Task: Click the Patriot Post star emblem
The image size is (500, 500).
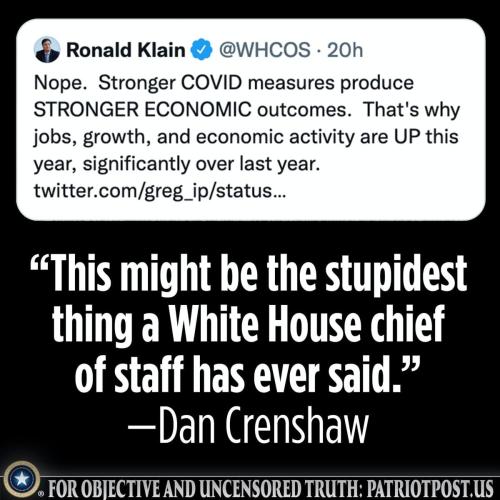Action: [22, 479]
